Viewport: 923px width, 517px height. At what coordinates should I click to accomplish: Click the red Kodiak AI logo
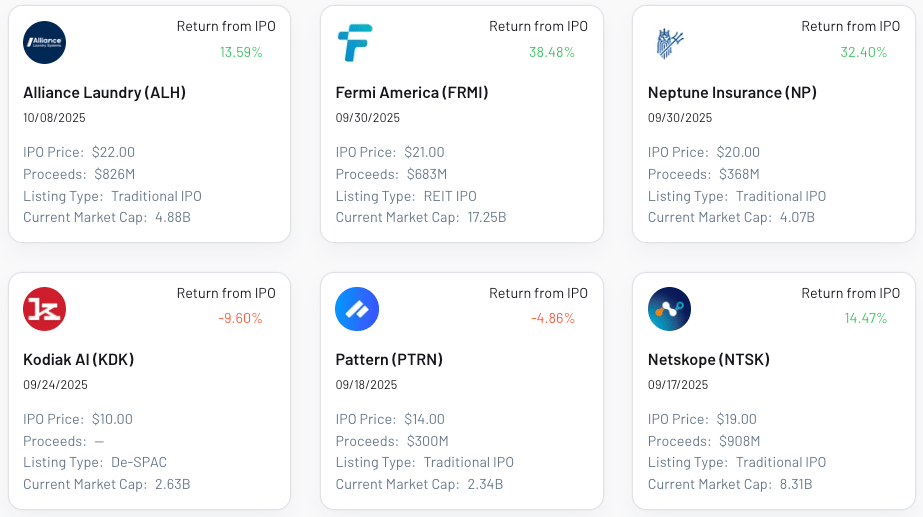tap(45, 309)
